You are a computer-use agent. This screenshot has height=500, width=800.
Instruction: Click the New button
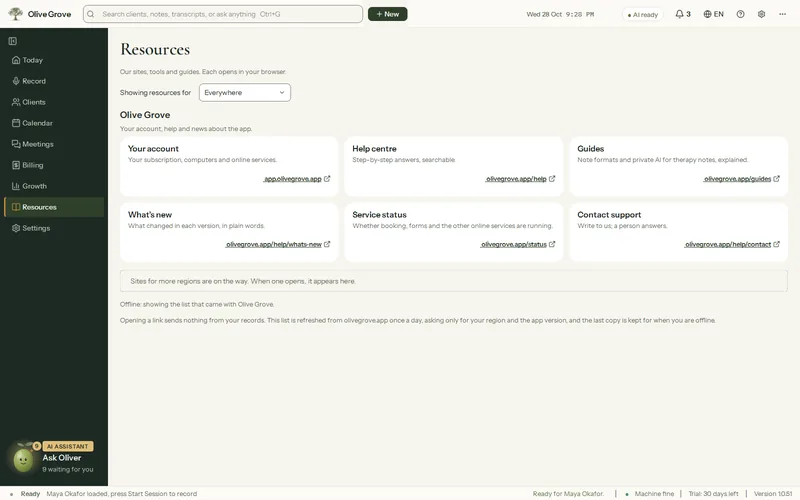click(x=388, y=14)
